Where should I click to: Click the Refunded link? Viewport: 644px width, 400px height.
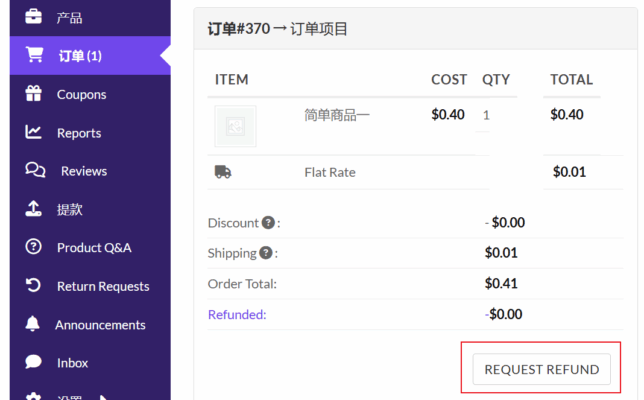237,314
